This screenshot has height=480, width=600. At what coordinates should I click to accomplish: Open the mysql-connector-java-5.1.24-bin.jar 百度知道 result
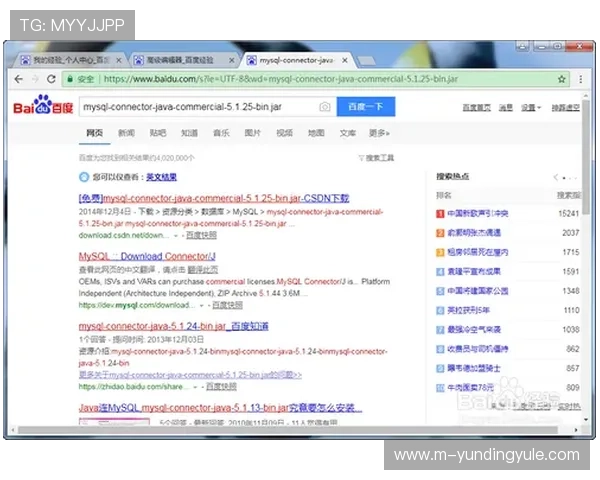tap(173, 326)
